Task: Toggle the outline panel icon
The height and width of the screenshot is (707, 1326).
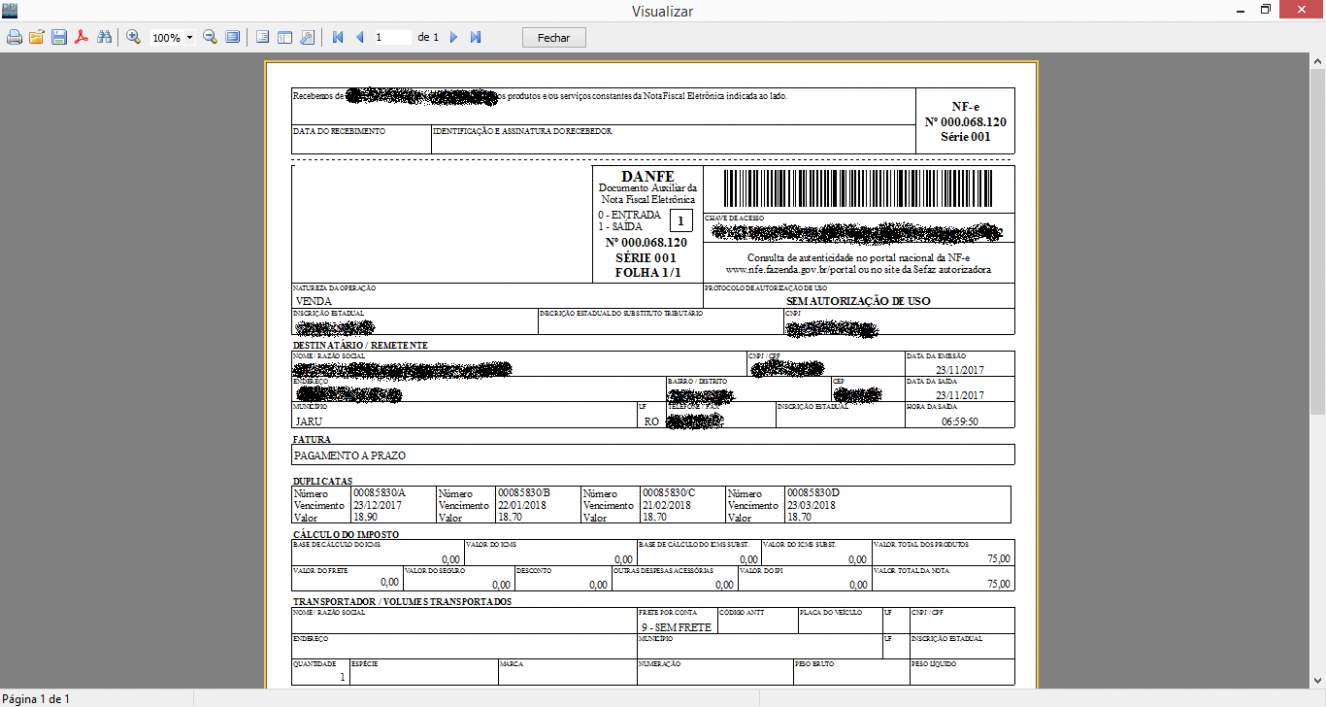Action: click(262, 37)
